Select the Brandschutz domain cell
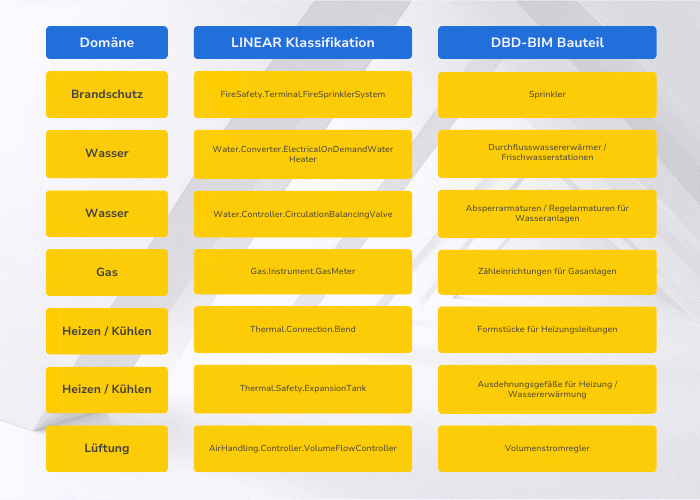700x500 pixels. pos(107,94)
